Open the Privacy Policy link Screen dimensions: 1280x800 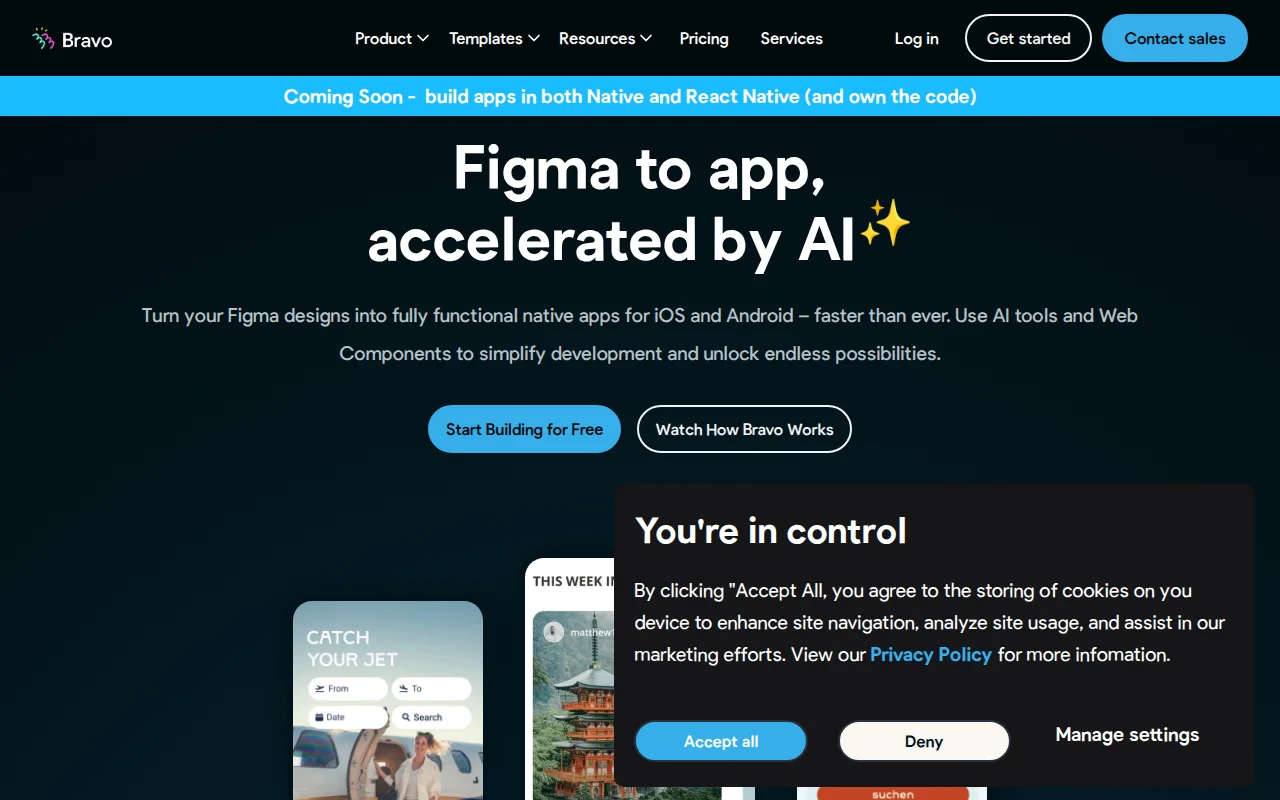click(x=931, y=654)
